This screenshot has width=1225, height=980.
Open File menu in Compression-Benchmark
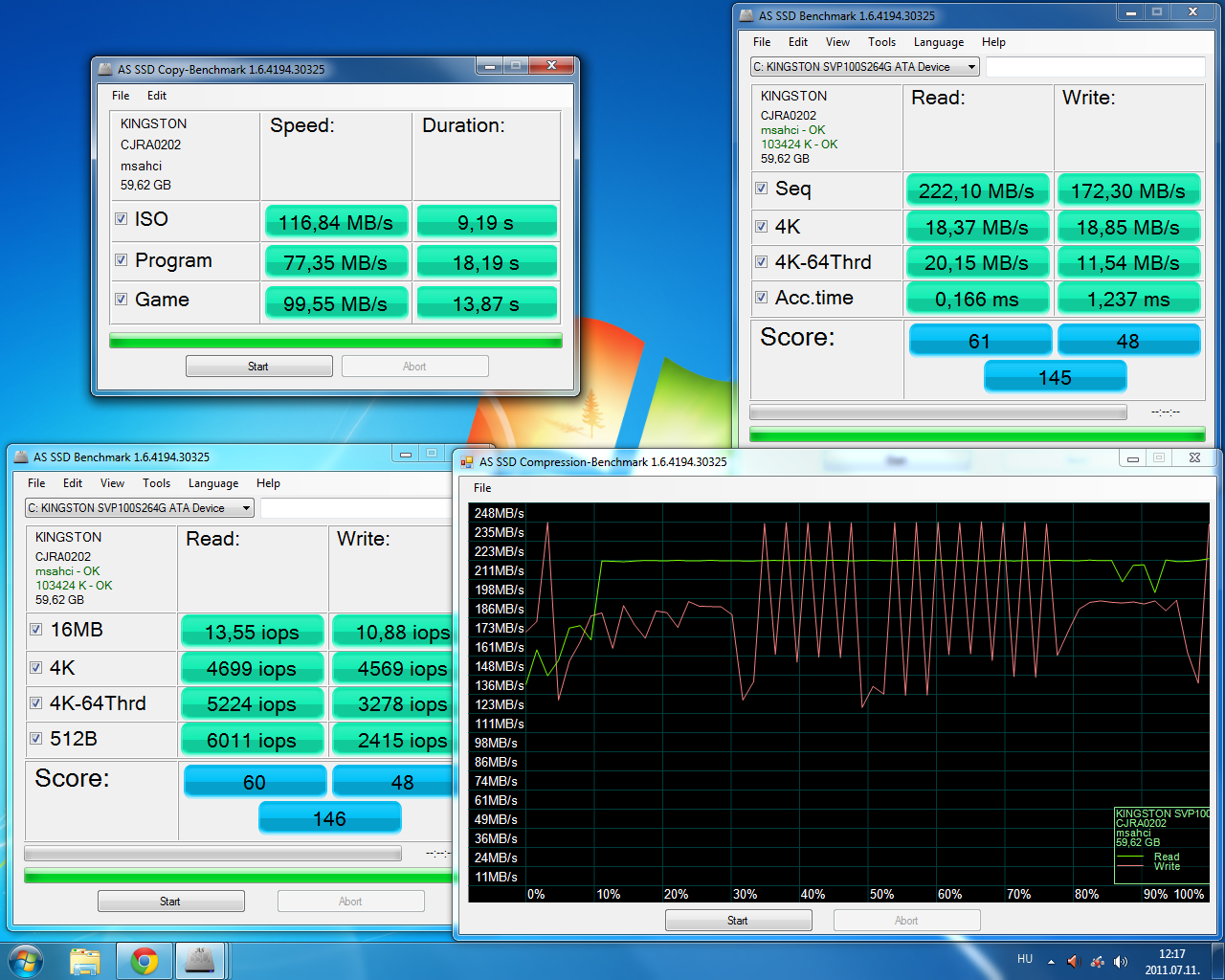[482, 488]
